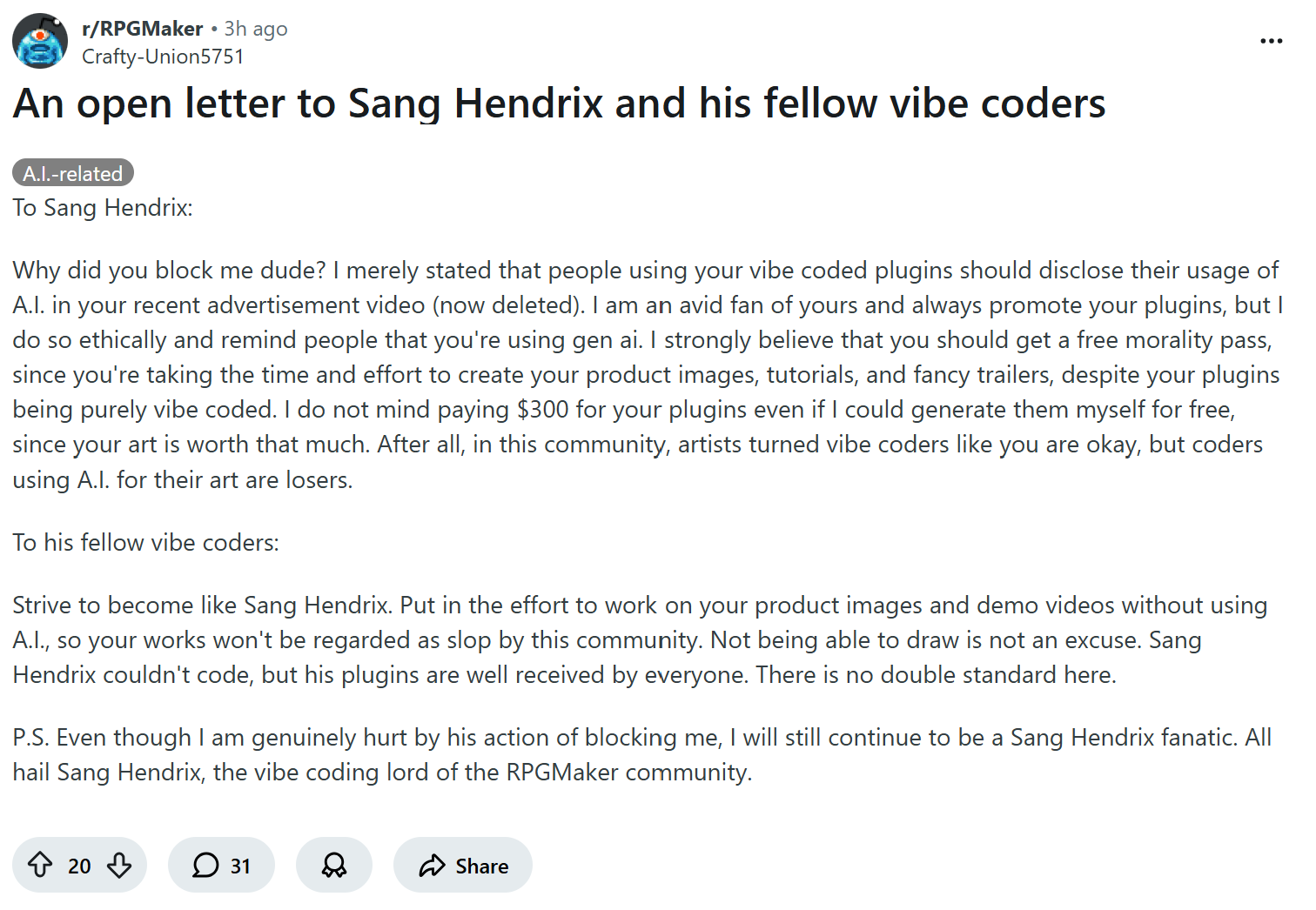Viewport: 1316px width, 910px height.
Task: Click the 'To Sang Hendrix:' greeting line
Action: point(103,208)
